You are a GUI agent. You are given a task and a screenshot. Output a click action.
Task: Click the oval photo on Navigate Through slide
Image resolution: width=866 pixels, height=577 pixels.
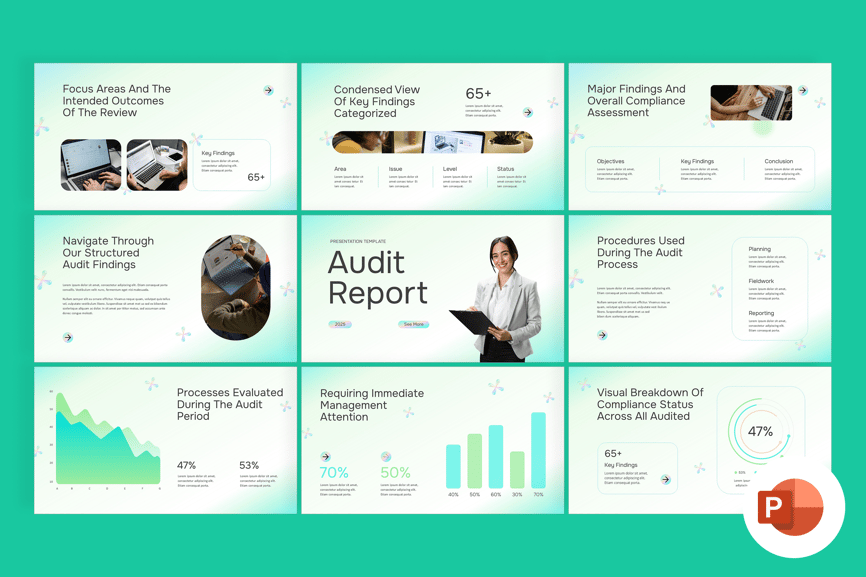(236, 288)
